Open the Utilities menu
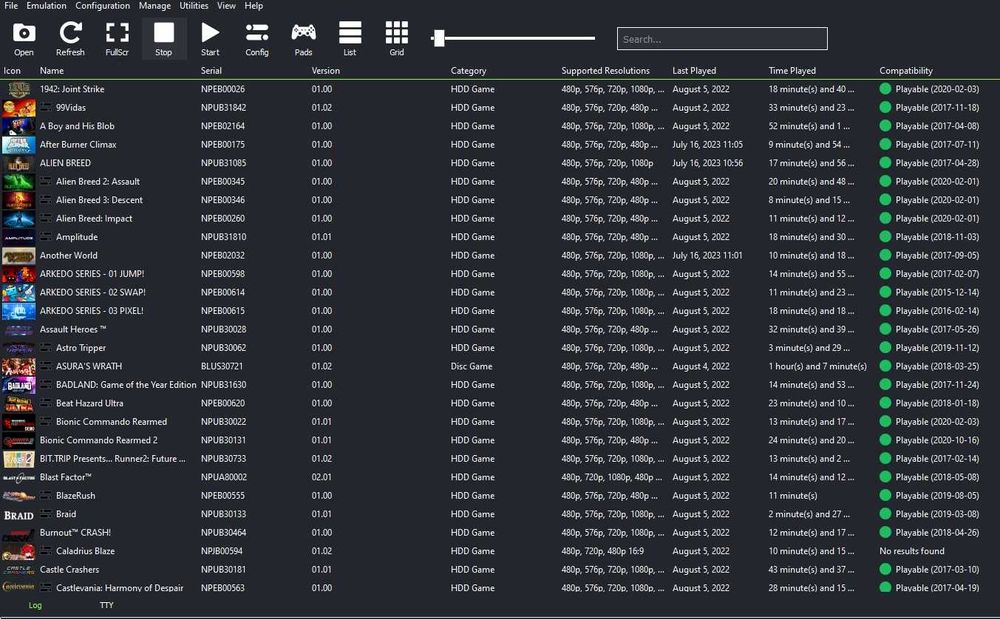The image size is (1000, 619). pyautogui.click(x=194, y=6)
